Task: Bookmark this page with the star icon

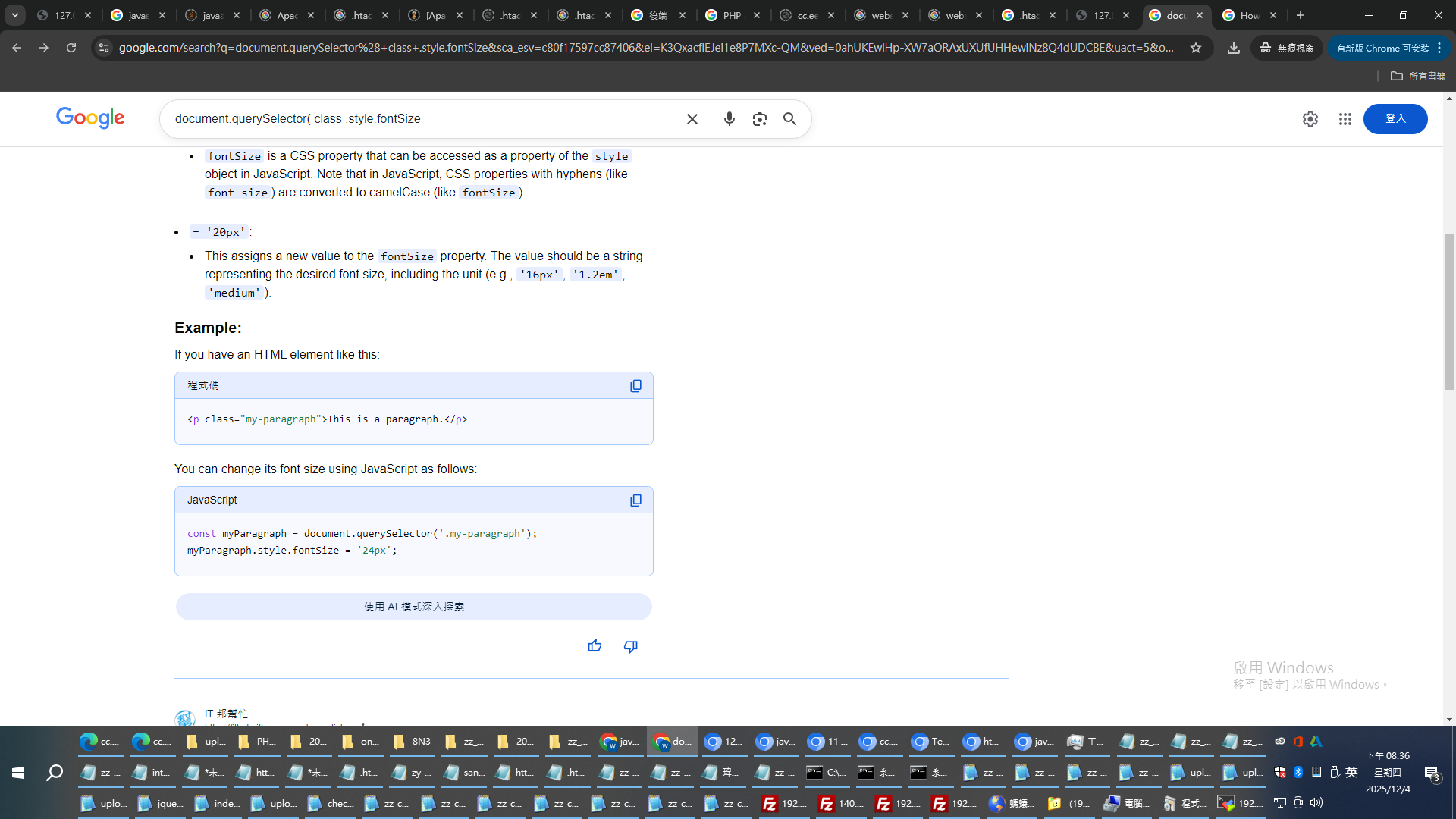Action: 1196,48
